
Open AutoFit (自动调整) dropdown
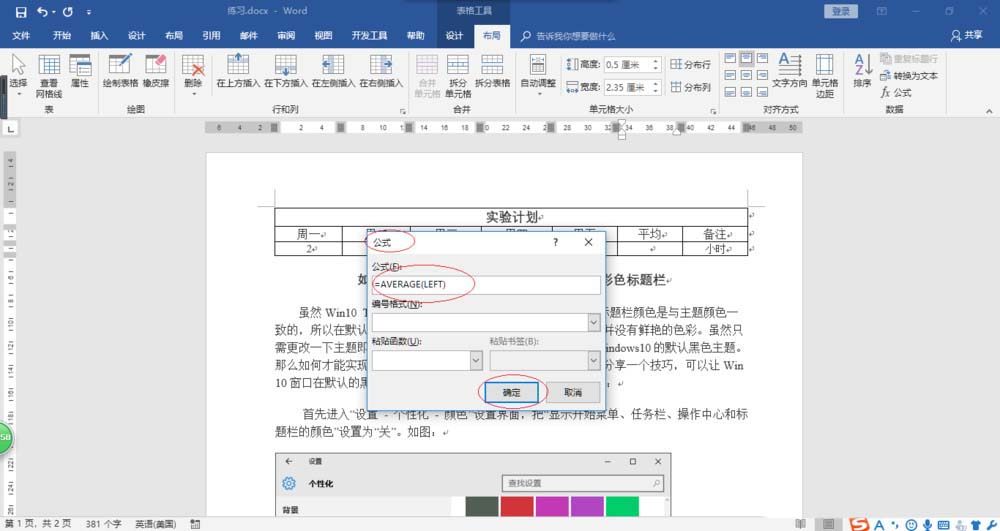538,75
